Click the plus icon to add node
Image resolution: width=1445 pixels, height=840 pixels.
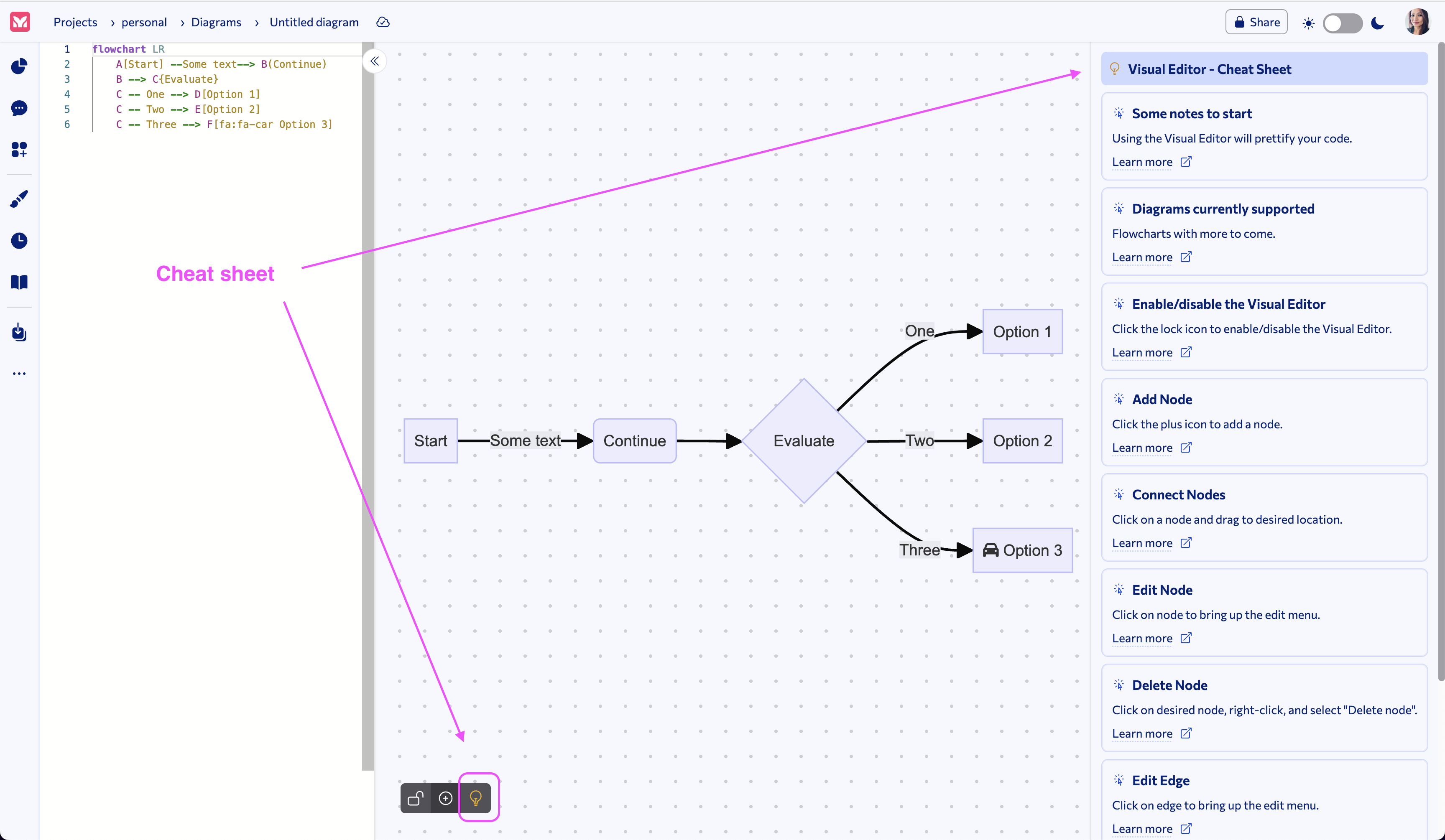tap(446, 798)
